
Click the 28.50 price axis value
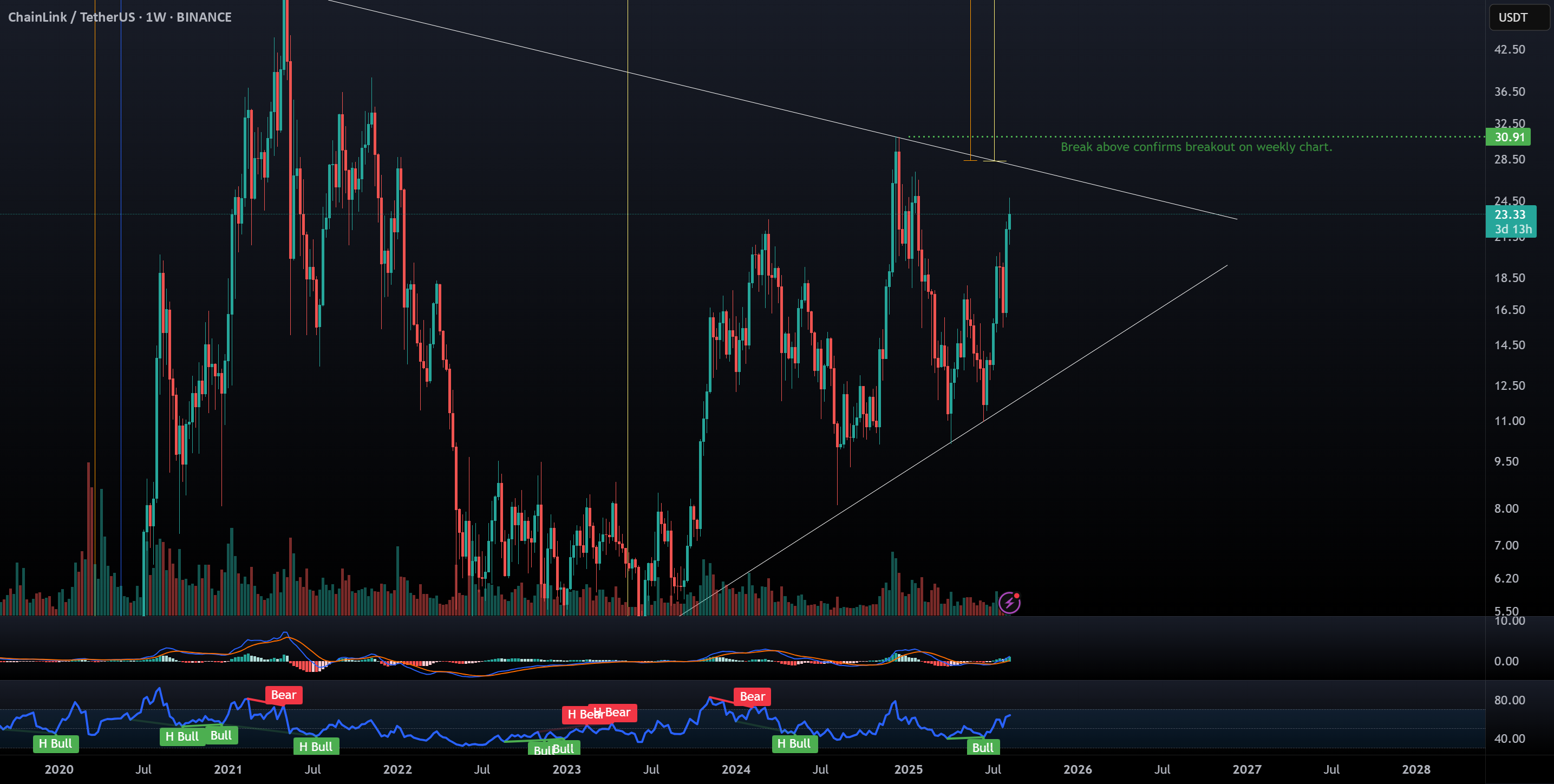(1510, 159)
